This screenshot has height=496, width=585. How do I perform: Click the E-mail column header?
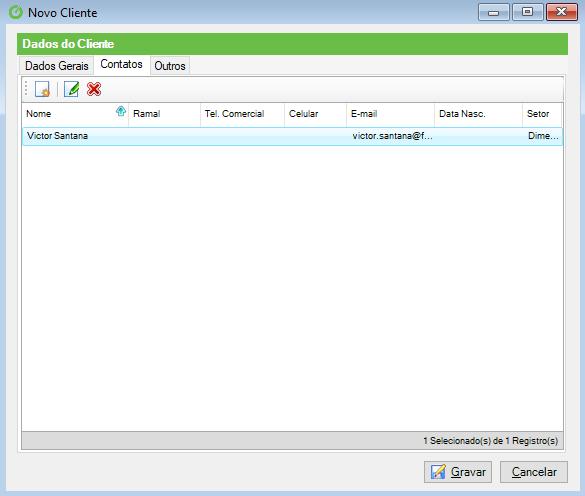(390, 114)
